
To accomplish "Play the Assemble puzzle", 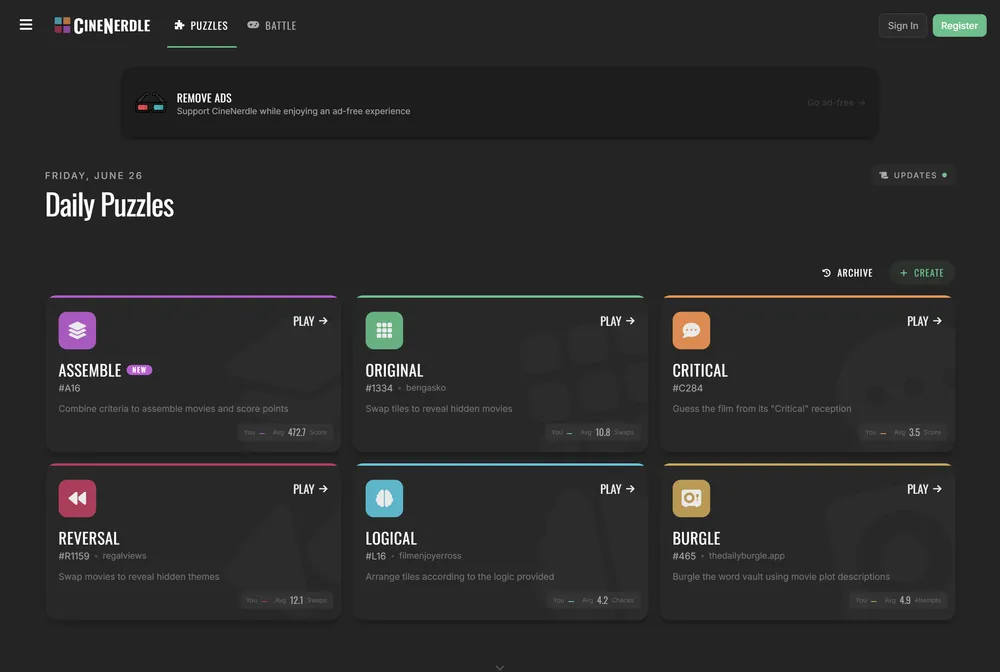I will pyautogui.click(x=311, y=321).
